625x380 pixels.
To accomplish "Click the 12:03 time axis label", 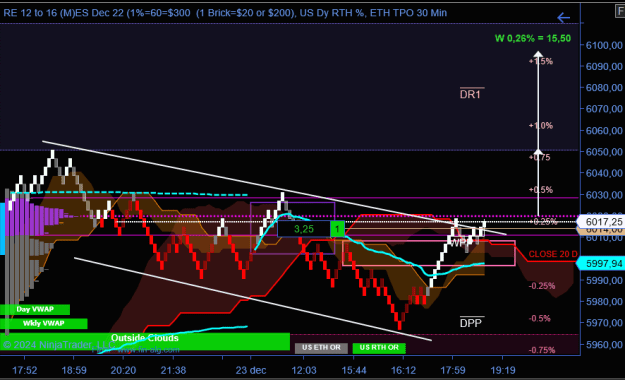I will [x=304, y=370].
